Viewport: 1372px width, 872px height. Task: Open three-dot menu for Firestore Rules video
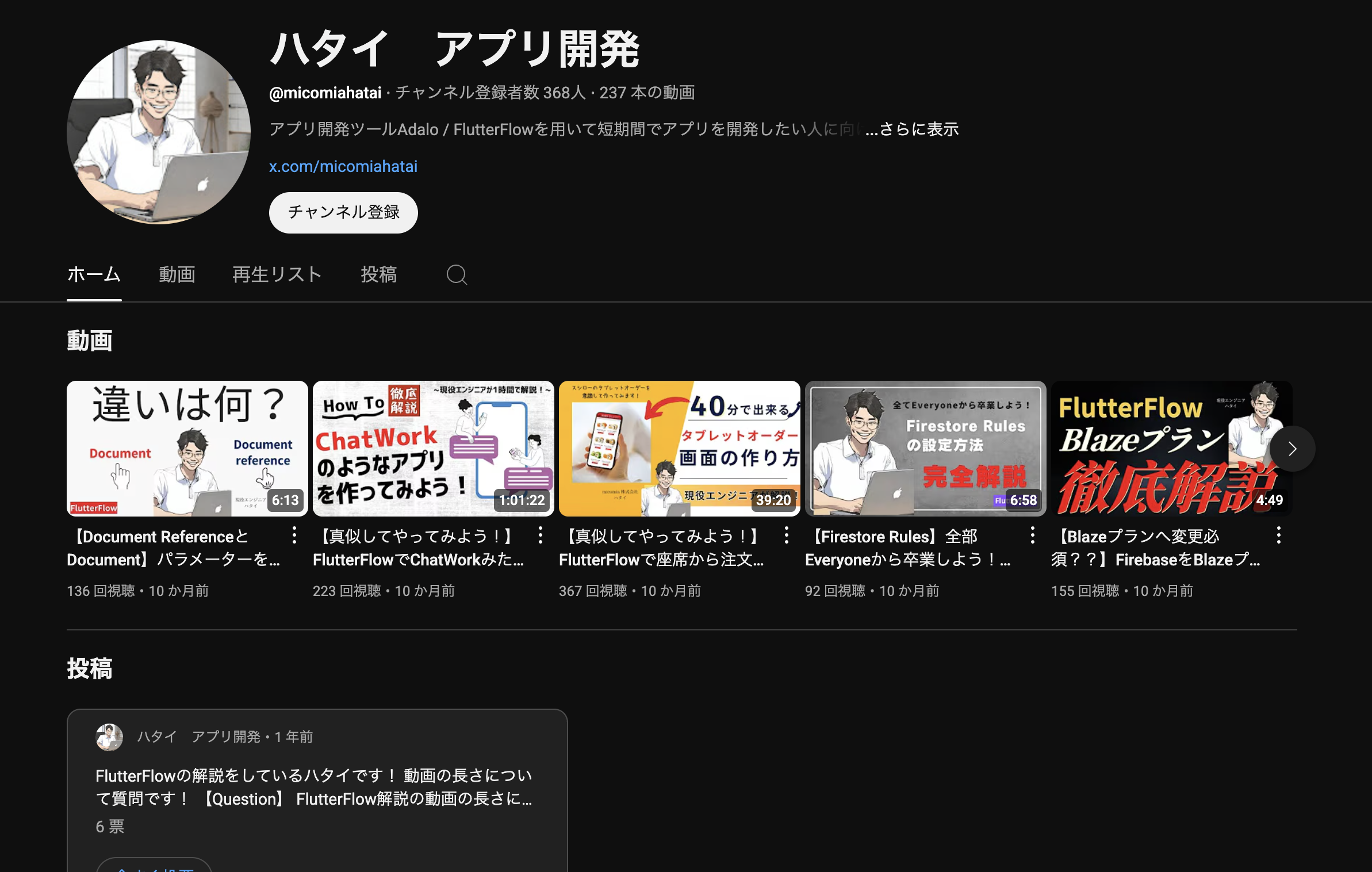[1032, 536]
